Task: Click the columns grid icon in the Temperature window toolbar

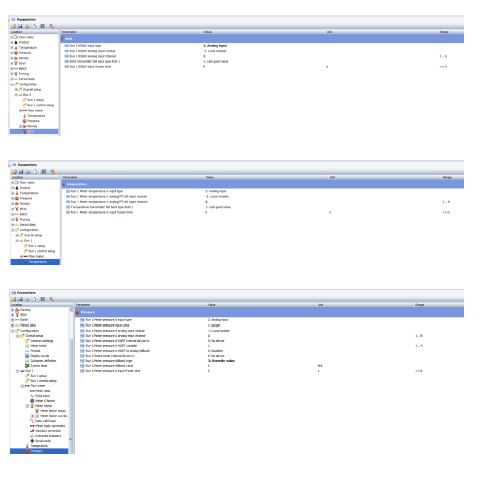Action: pos(44,172)
